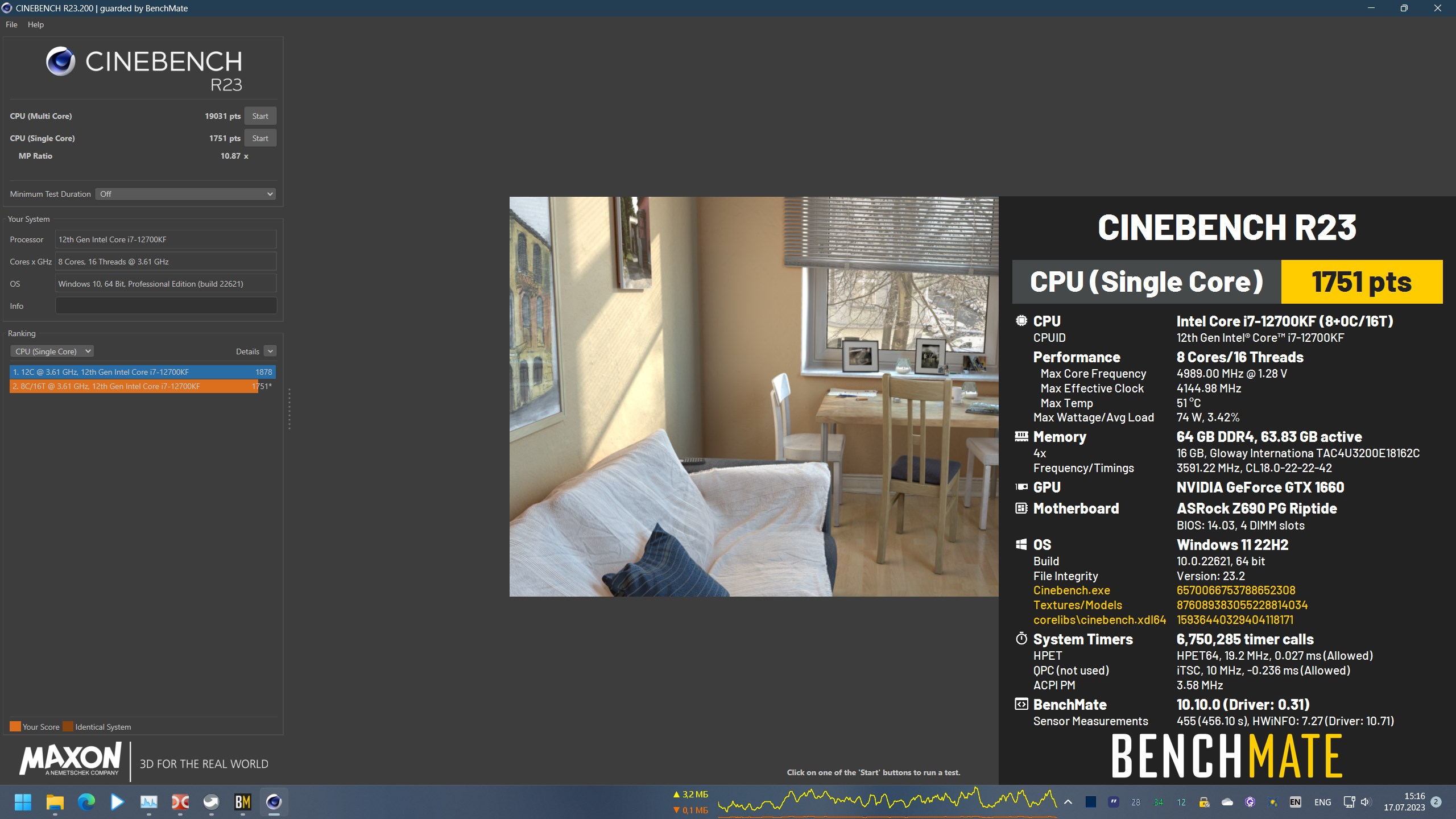Click the Cinebench taskbar icon

tap(274, 802)
